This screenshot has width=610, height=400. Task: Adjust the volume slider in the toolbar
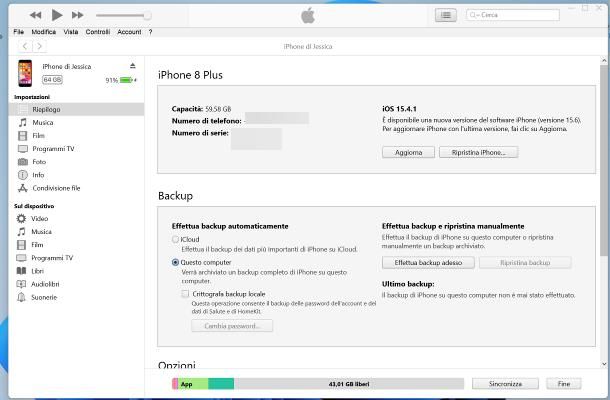pos(123,16)
